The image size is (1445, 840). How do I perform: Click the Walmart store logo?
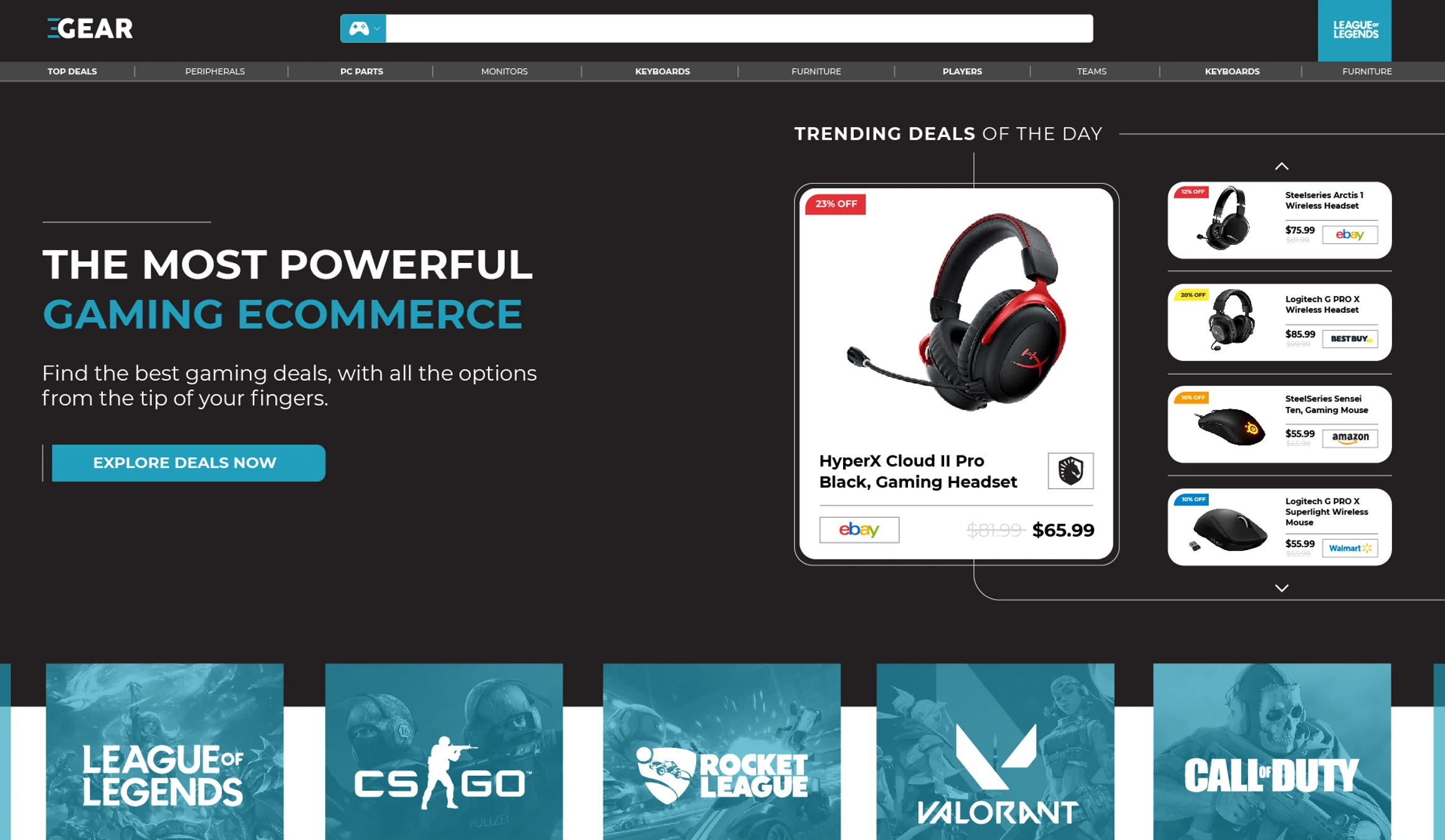[x=1350, y=548]
